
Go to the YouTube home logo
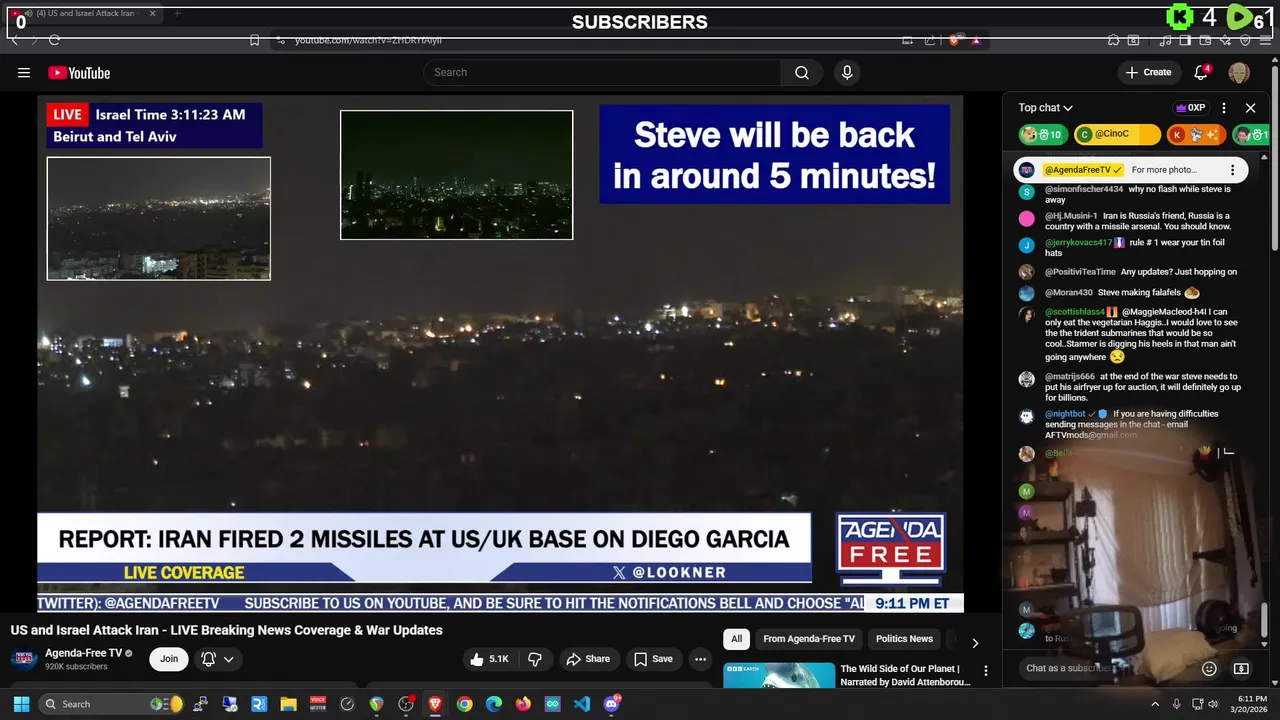(79, 72)
